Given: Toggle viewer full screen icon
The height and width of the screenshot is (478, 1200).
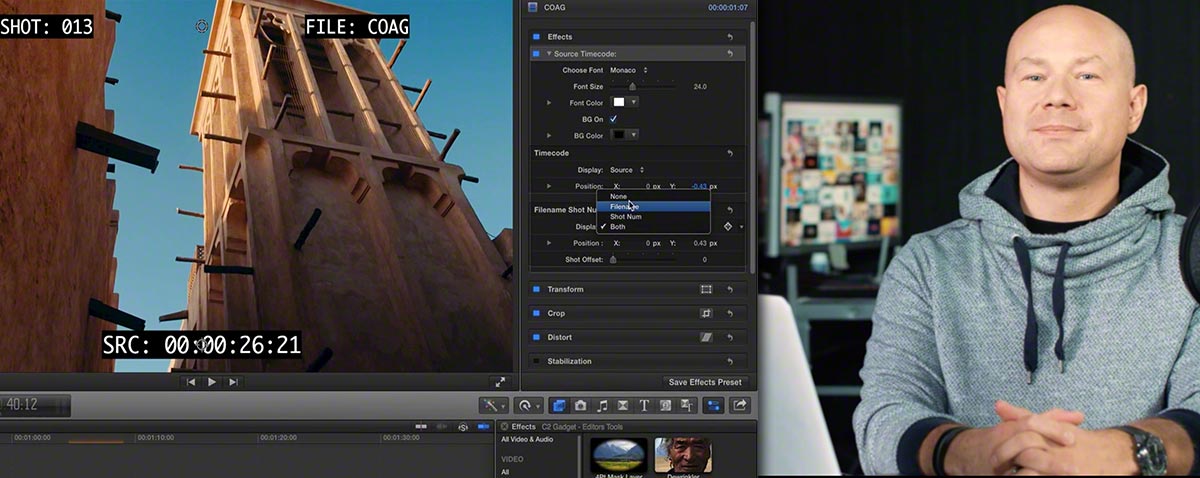Looking at the screenshot, I should (x=500, y=382).
